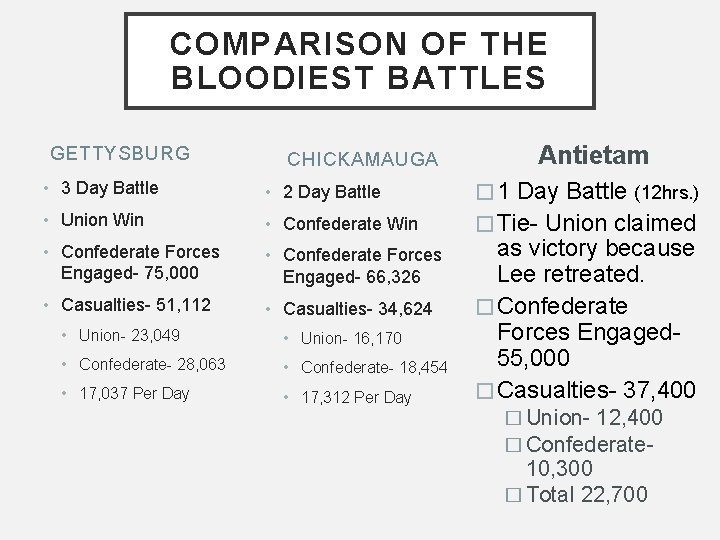Select the GETTYSBURG column heading
The image size is (720, 540).
coord(120,154)
